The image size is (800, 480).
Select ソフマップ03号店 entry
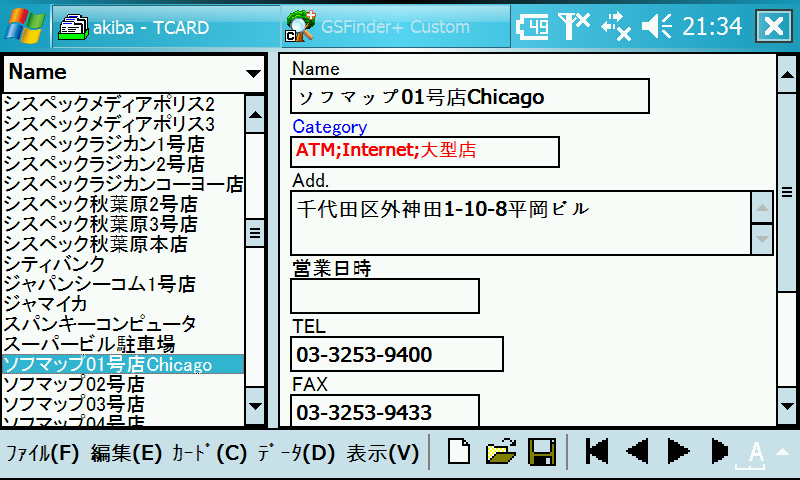[123, 403]
